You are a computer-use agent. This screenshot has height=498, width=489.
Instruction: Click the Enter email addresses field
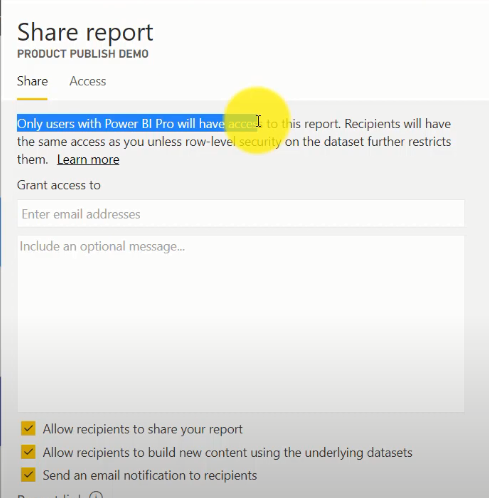coord(241,214)
